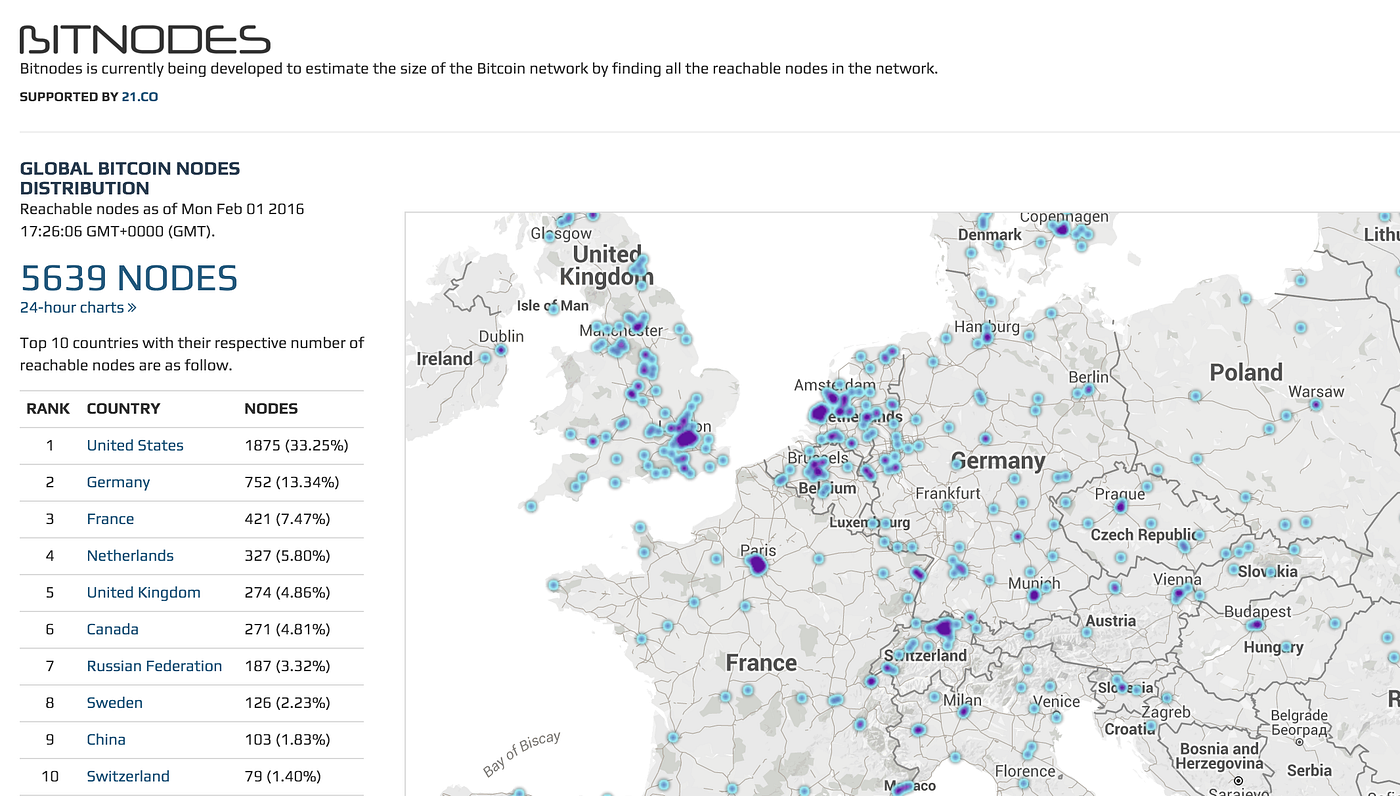Click the large bold Germany map label
Image resolution: width=1400 pixels, height=796 pixels.
[x=998, y=461]
